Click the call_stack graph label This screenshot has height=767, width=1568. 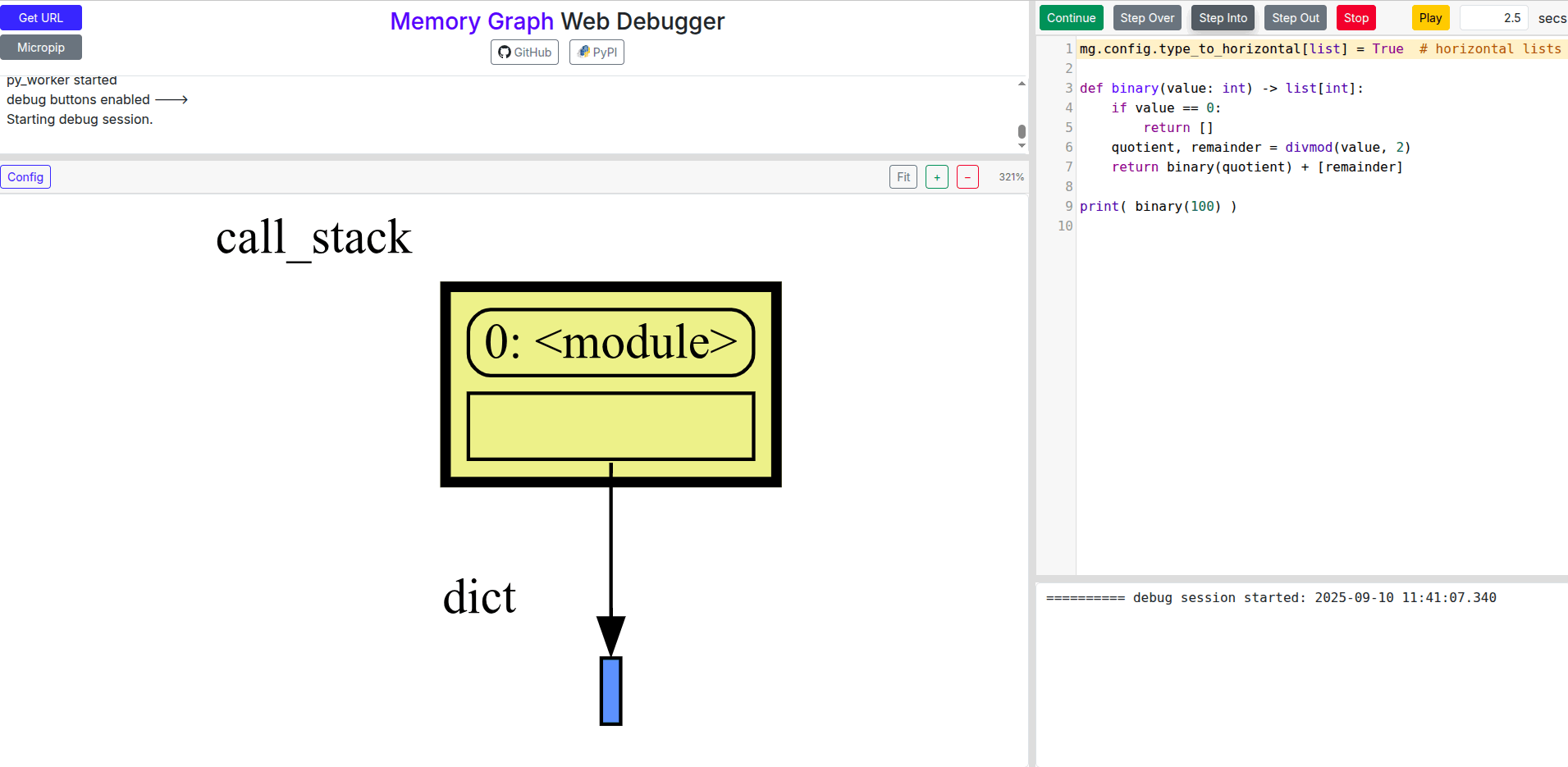(x=313, y=238)
